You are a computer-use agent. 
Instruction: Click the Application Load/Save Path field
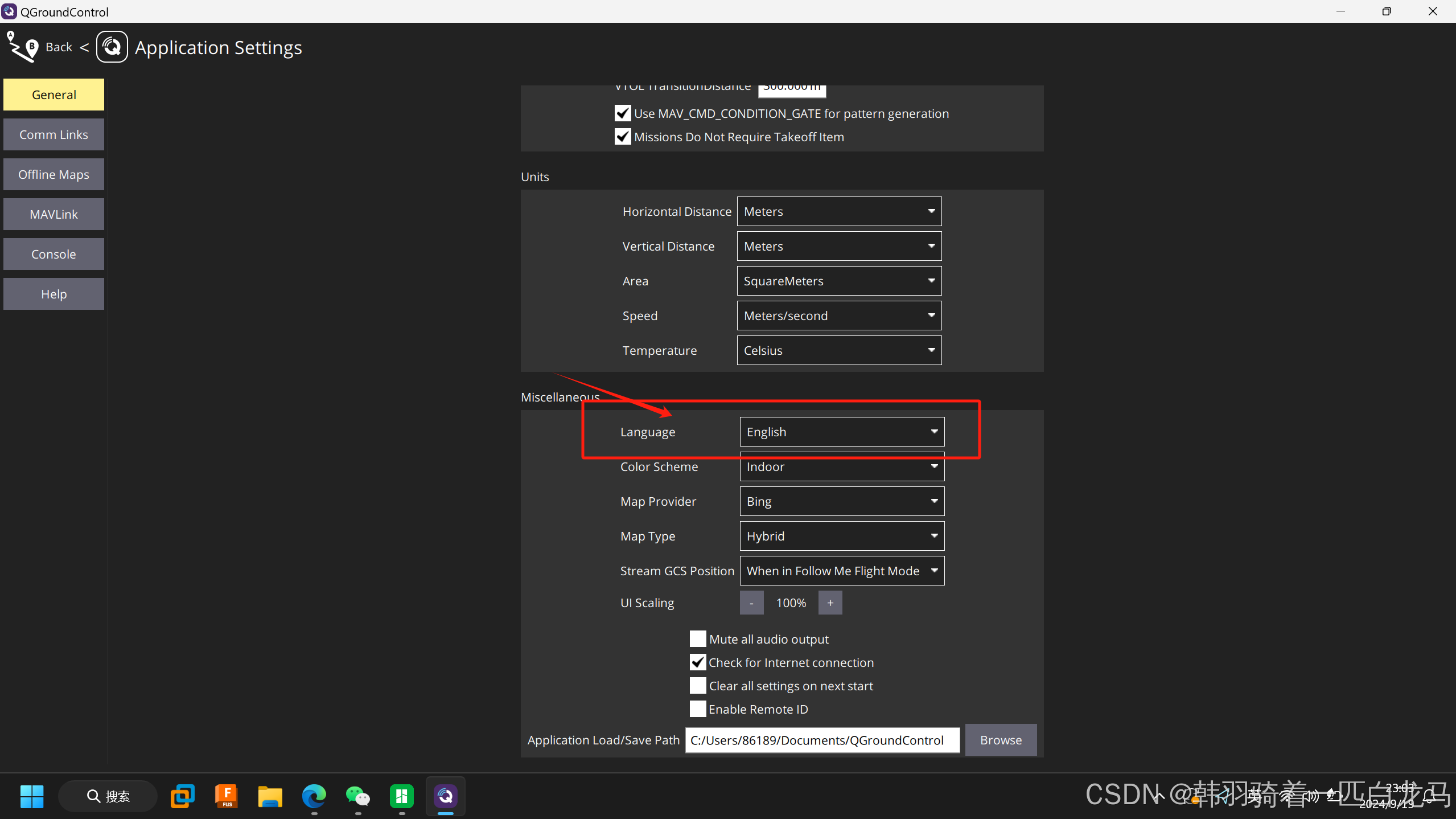pos(822,740)
